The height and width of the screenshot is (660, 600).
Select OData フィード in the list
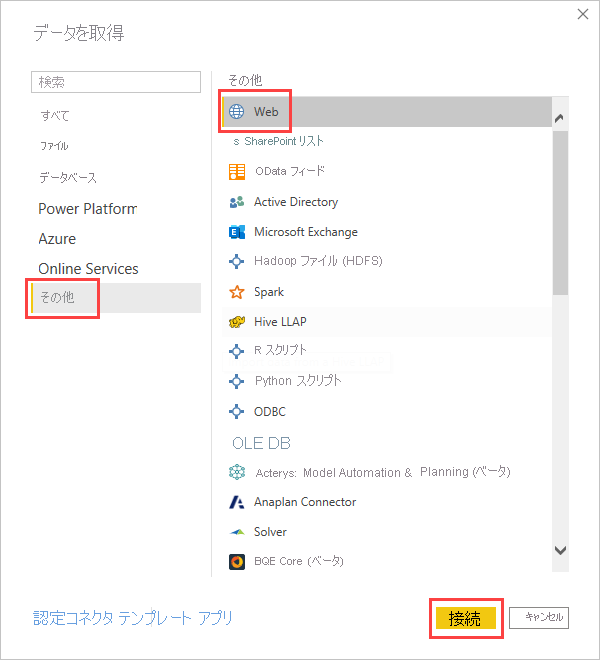click(290, 171)
